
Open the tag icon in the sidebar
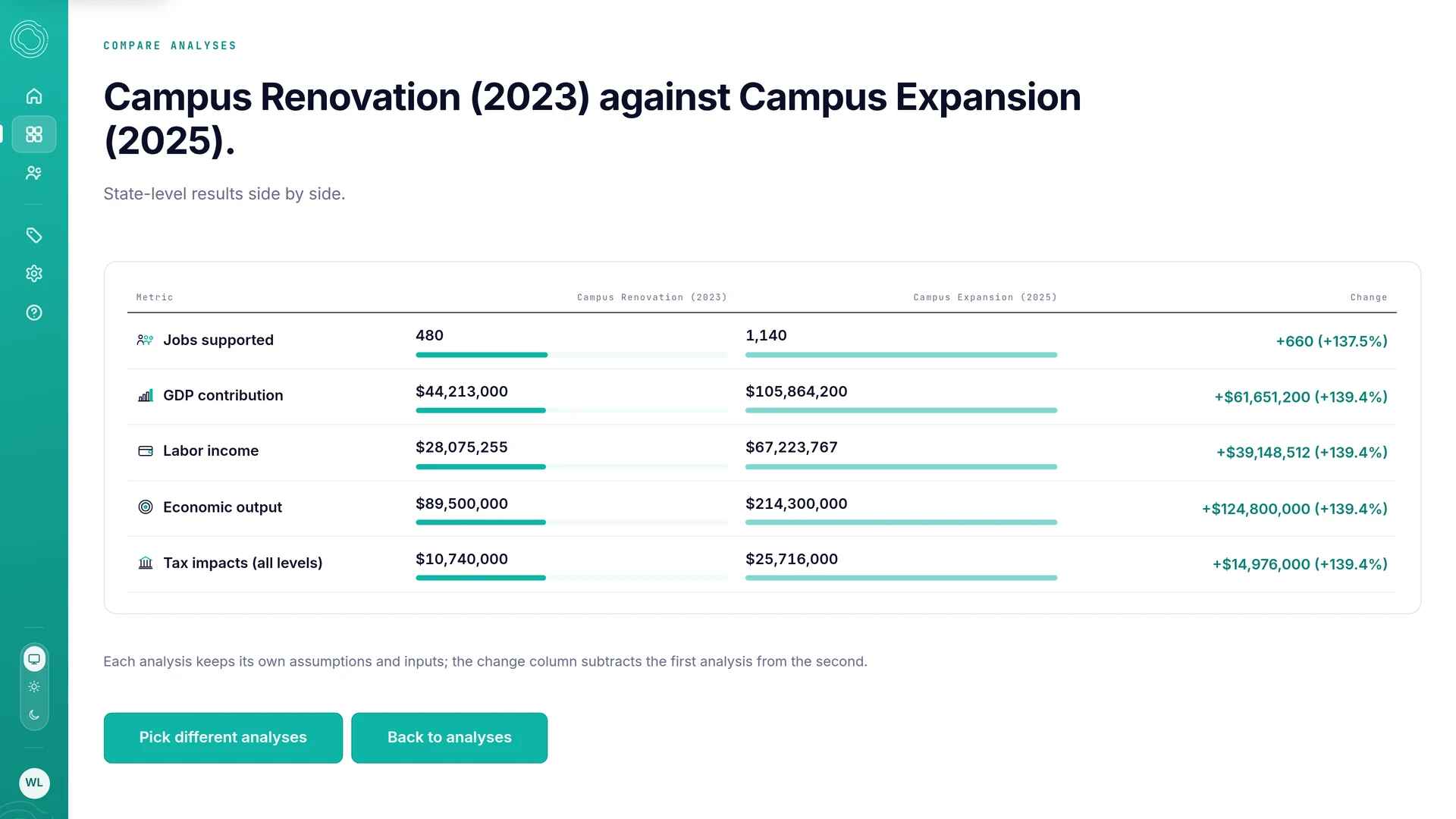(x=34, y=235)
